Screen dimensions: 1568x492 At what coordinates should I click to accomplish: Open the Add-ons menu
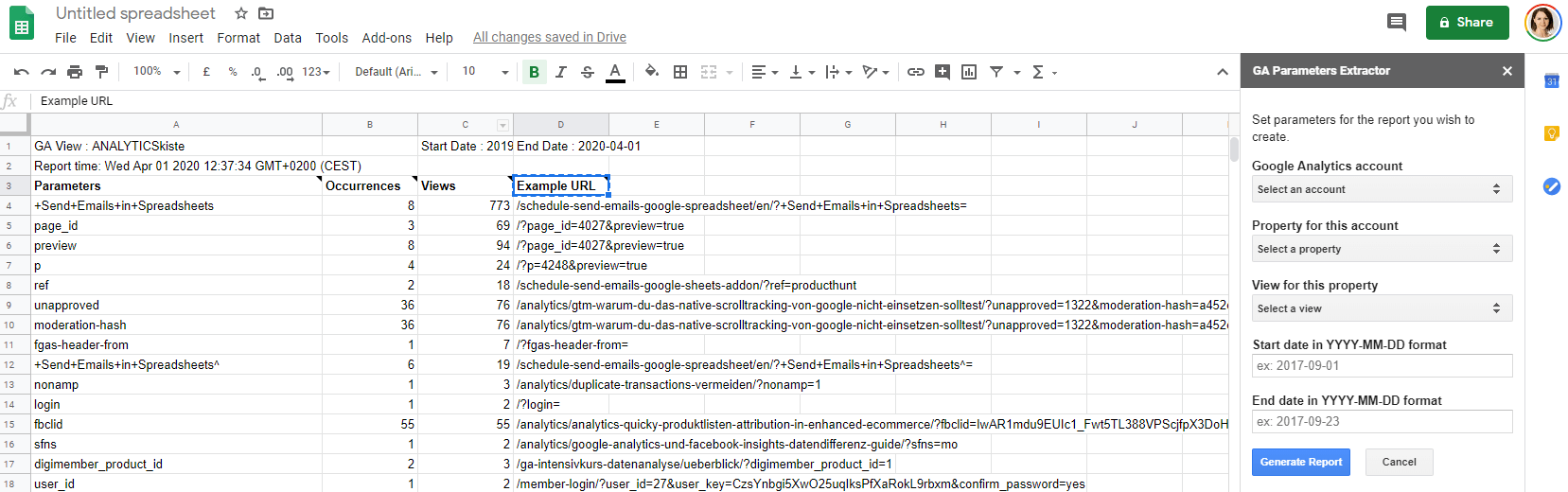386,38
